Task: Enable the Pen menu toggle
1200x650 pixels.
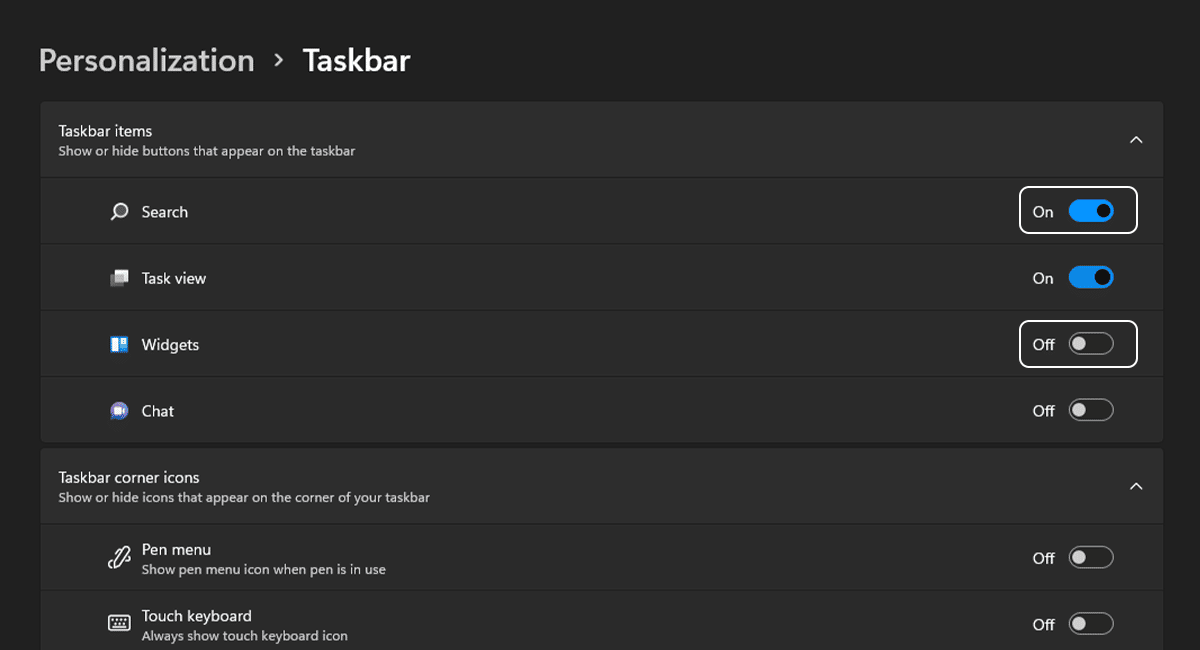Action: 1090,558
